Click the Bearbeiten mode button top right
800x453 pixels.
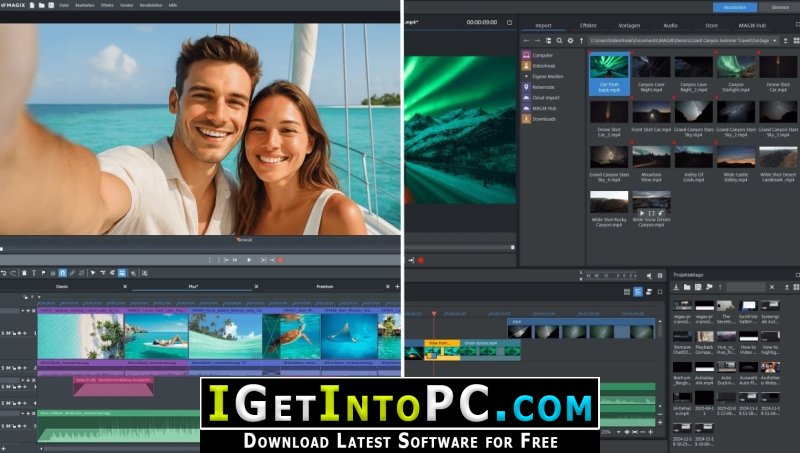point(735,8)
